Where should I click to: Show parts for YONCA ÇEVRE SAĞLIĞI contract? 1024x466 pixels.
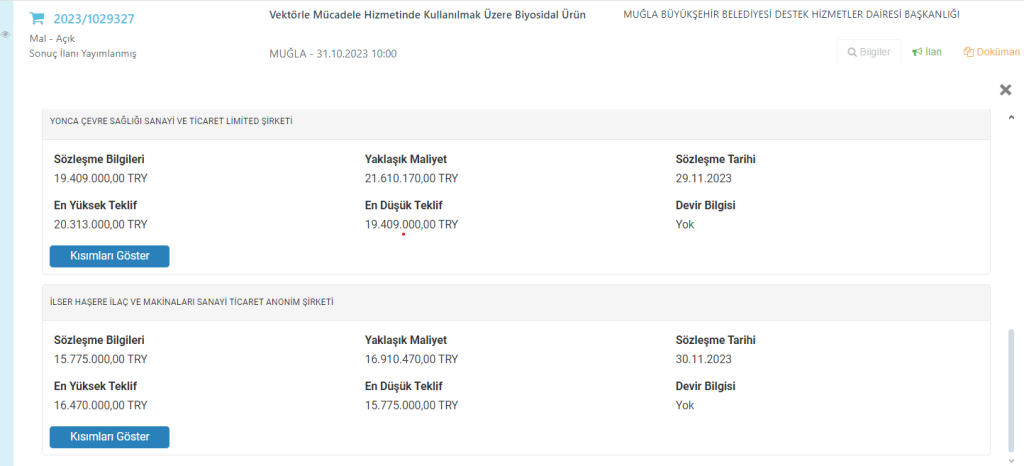tap(110, 256)
